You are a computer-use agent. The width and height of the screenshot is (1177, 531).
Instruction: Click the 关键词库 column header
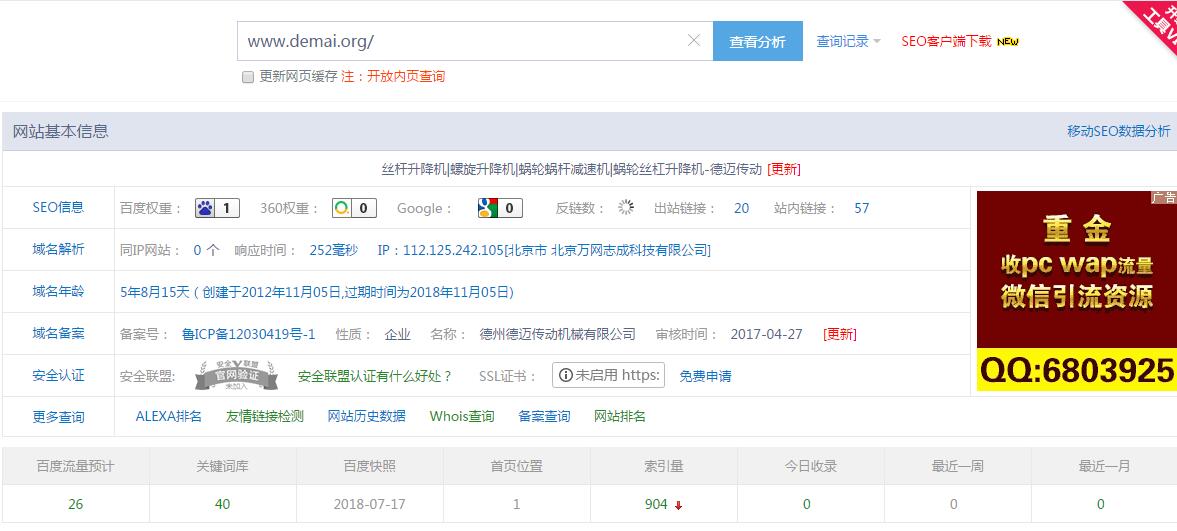222,466
